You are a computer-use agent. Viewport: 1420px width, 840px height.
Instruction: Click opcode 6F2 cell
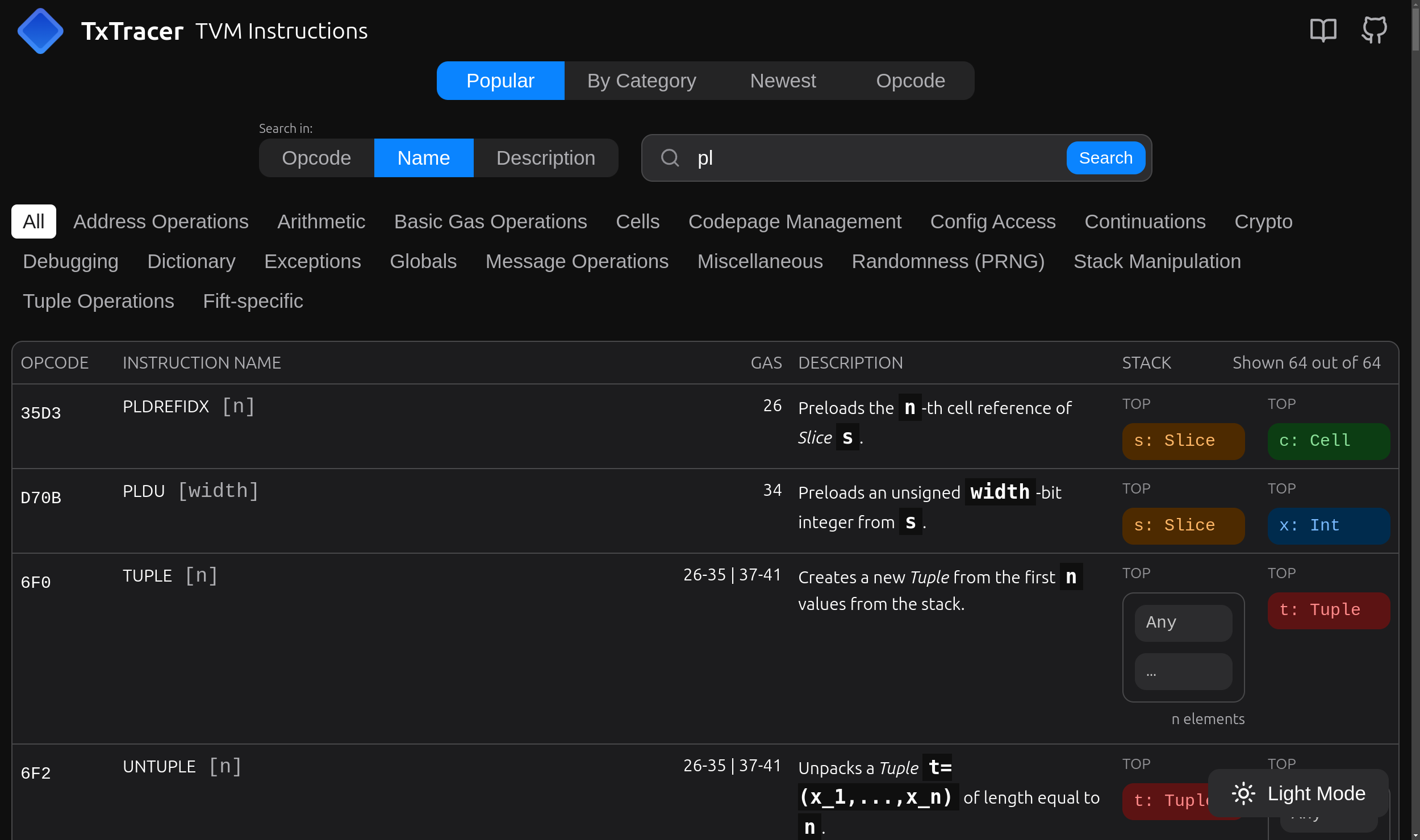pos(36,773)
